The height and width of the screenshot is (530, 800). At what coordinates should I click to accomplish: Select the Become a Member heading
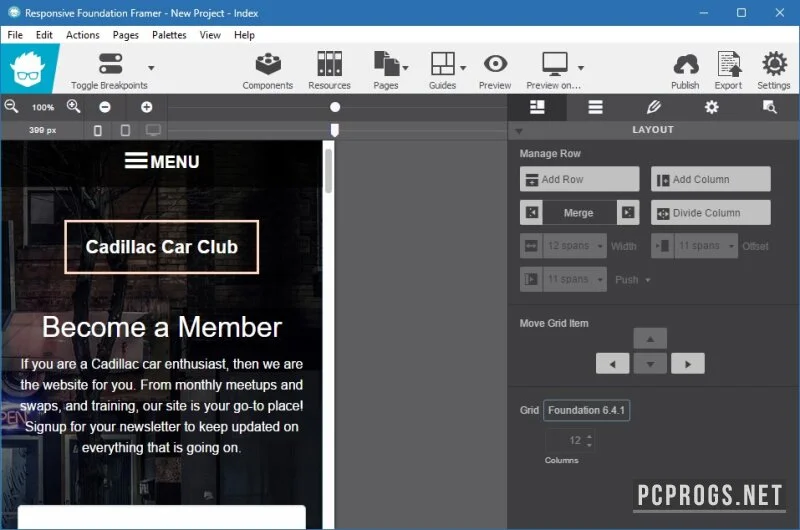(x=162, y=327)
